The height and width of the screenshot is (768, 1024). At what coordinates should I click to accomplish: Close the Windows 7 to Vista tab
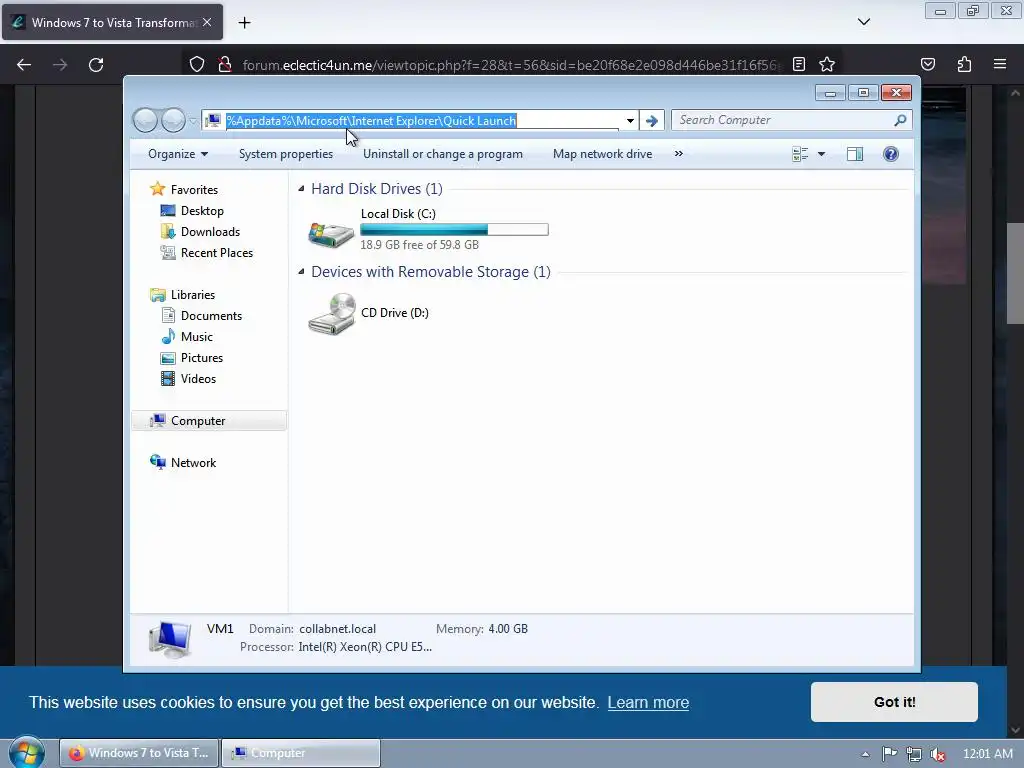207,22
